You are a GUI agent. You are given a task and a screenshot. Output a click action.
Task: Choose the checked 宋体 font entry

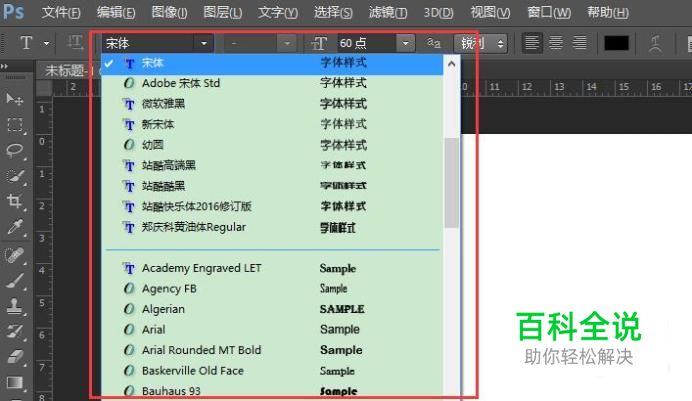pos(272,64)
